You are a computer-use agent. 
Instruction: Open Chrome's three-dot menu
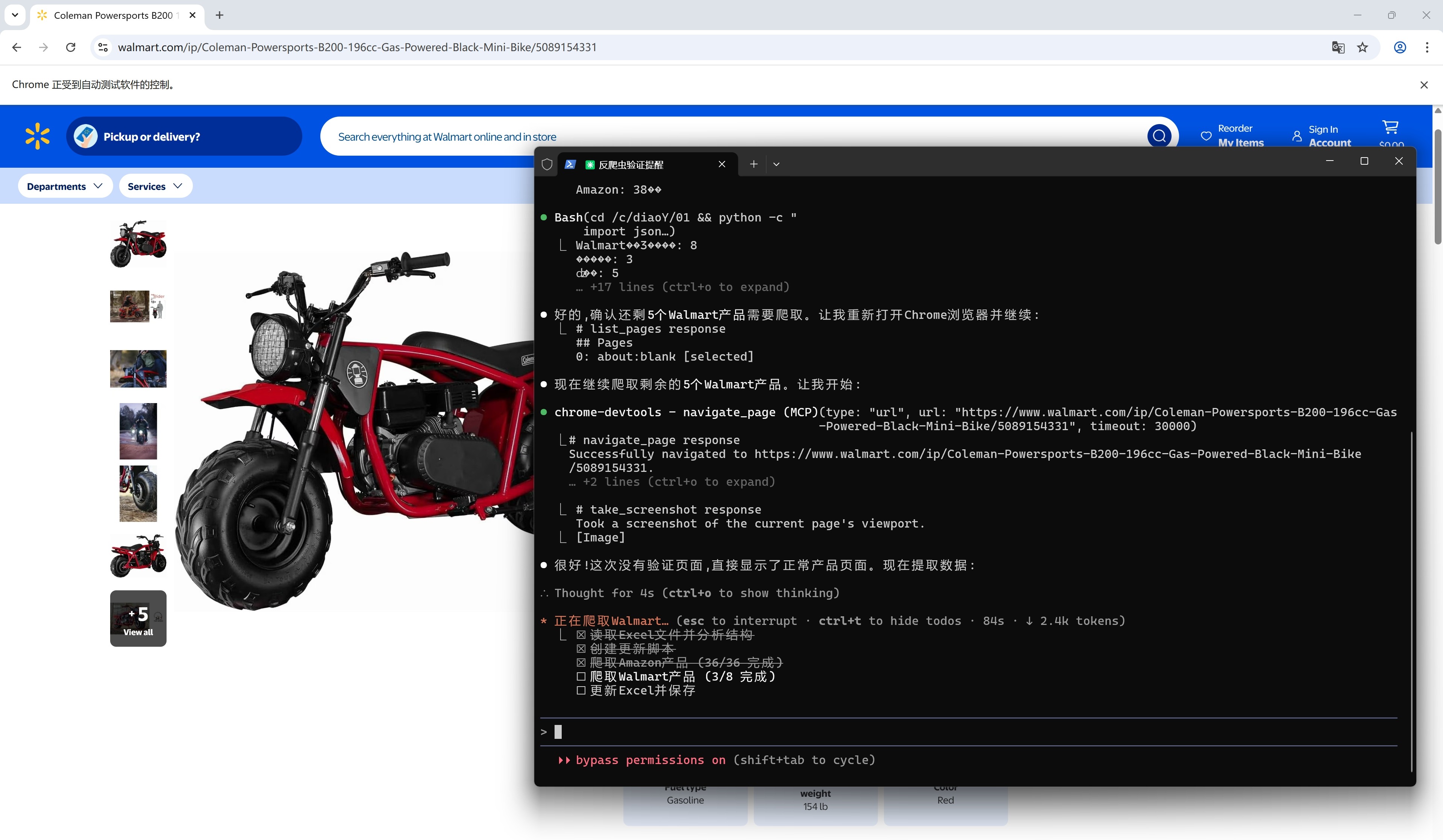pos(1426,47)
